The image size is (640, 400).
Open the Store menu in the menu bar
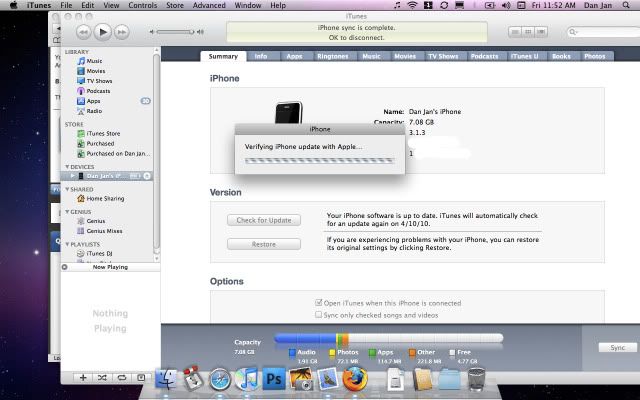pyautogui.click(x=175, y=5)
